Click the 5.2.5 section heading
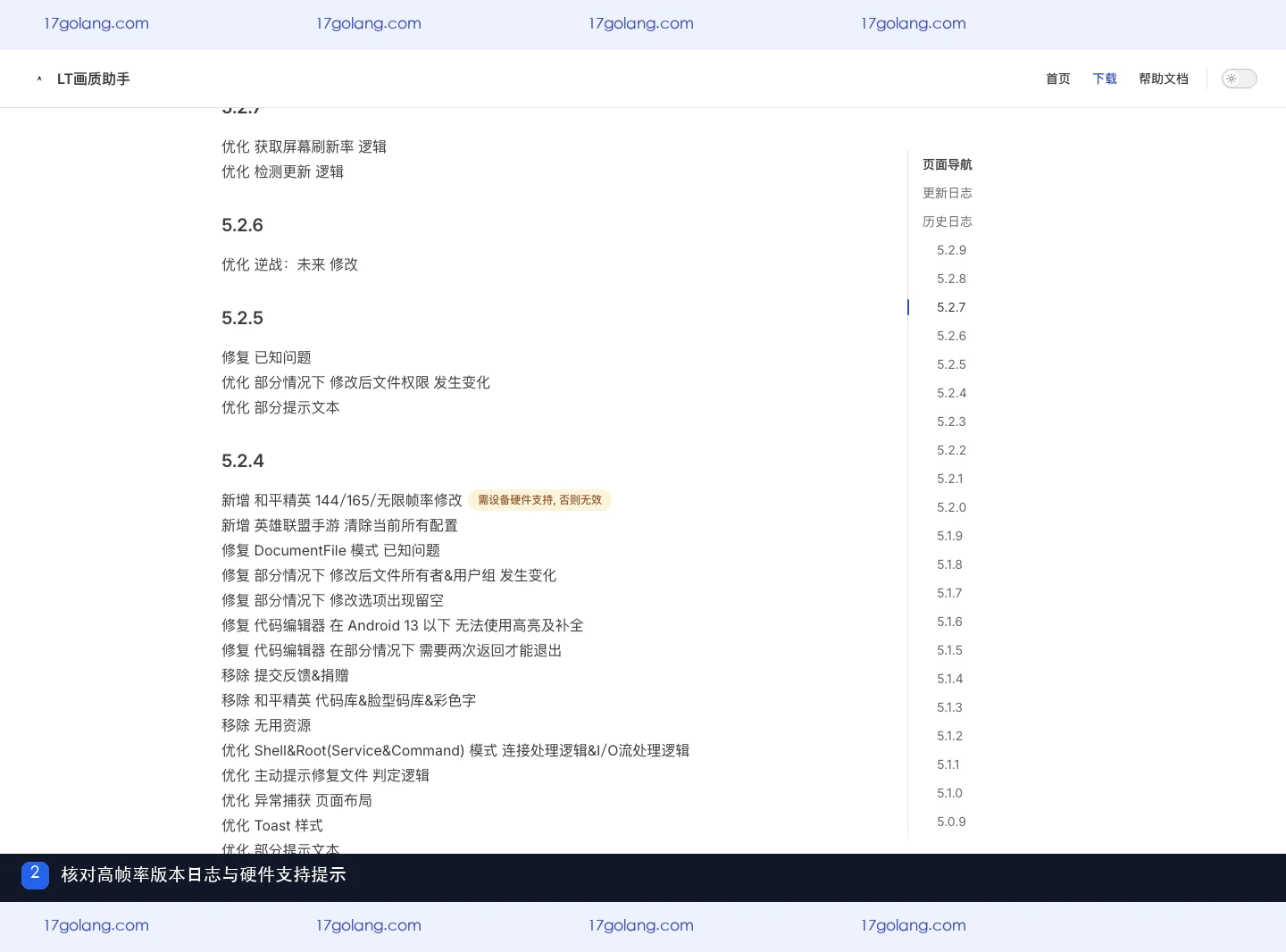This screenshot has height=952, width=1286. [x=242, y=318]
